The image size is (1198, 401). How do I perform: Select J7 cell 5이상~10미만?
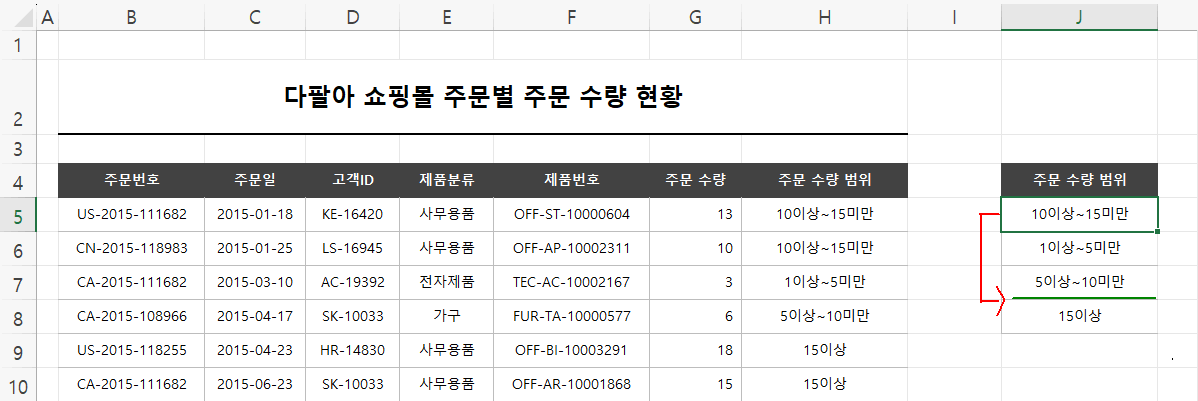(1079, 282)
